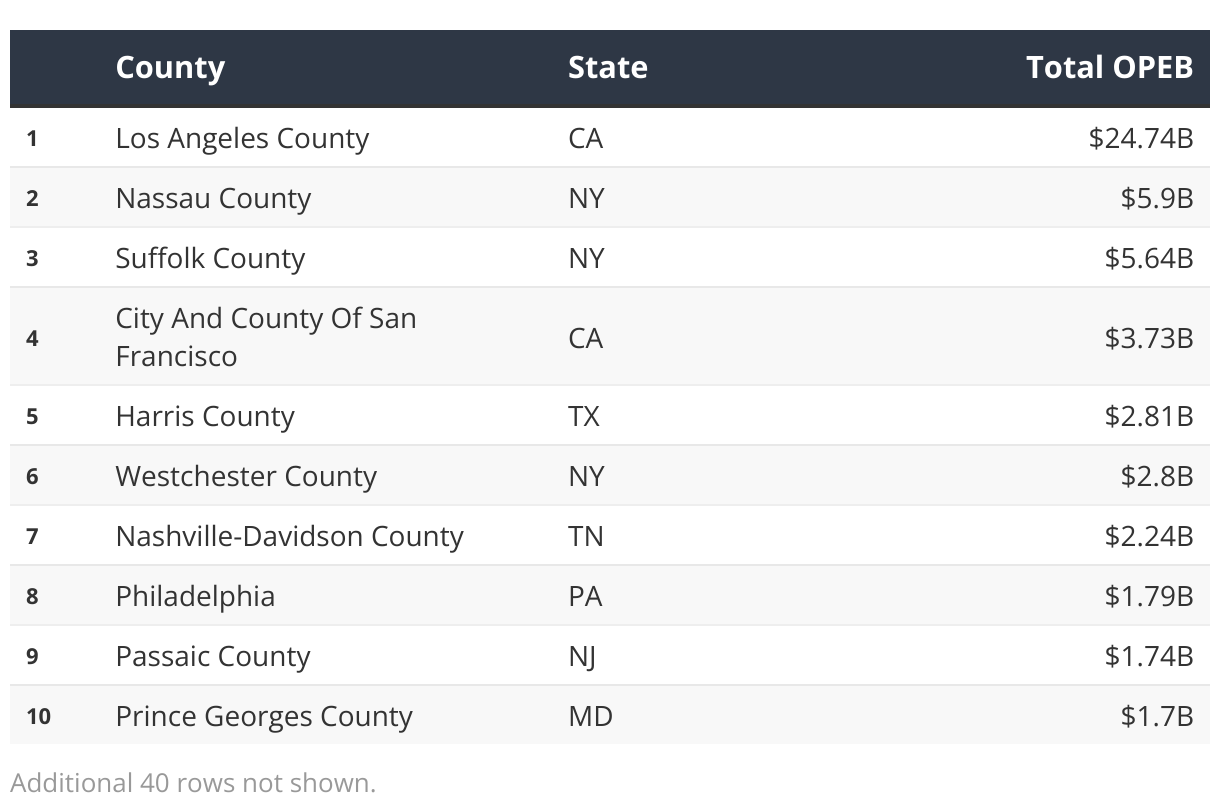Screen dimensions: 1220x810
Task: Click the Additional 40 rows not shown note
Action: point(193,782)
